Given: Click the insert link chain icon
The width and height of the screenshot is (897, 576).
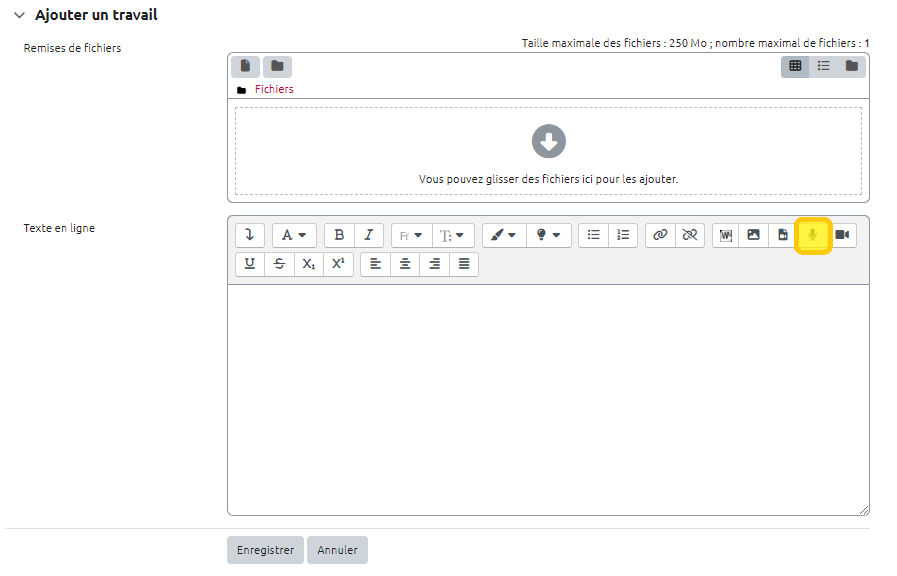Looking at the screenshot, I should [659, 235].
